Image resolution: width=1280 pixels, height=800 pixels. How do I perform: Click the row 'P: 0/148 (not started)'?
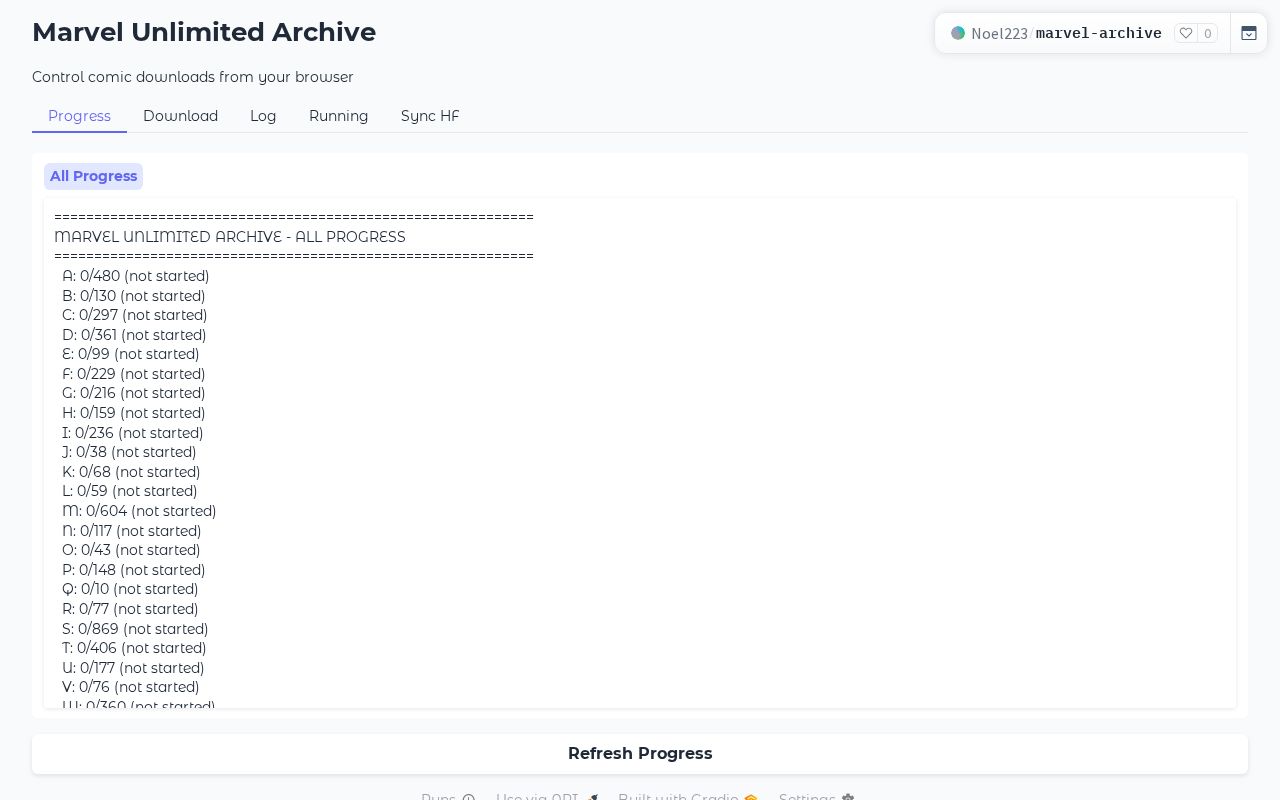pyautogui.click(x=133, y=570)
